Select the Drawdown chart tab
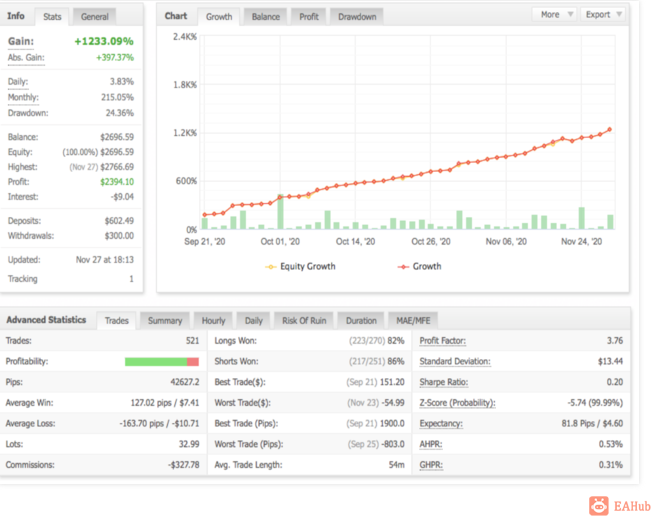 [357, 17]
